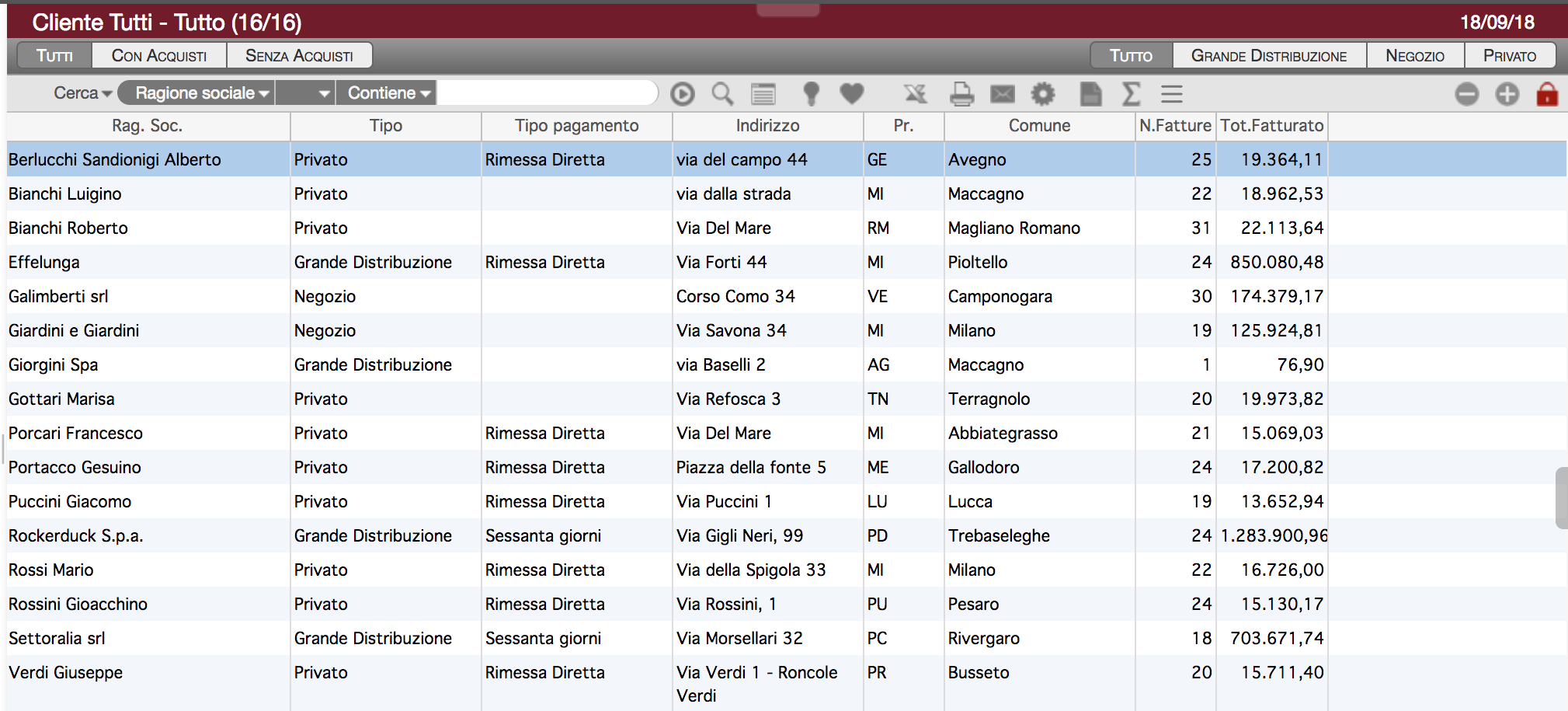Viewport: 1568px width, 711px height.
Task: Click the red padlock icon
Action: click(x=1547, y=94)
